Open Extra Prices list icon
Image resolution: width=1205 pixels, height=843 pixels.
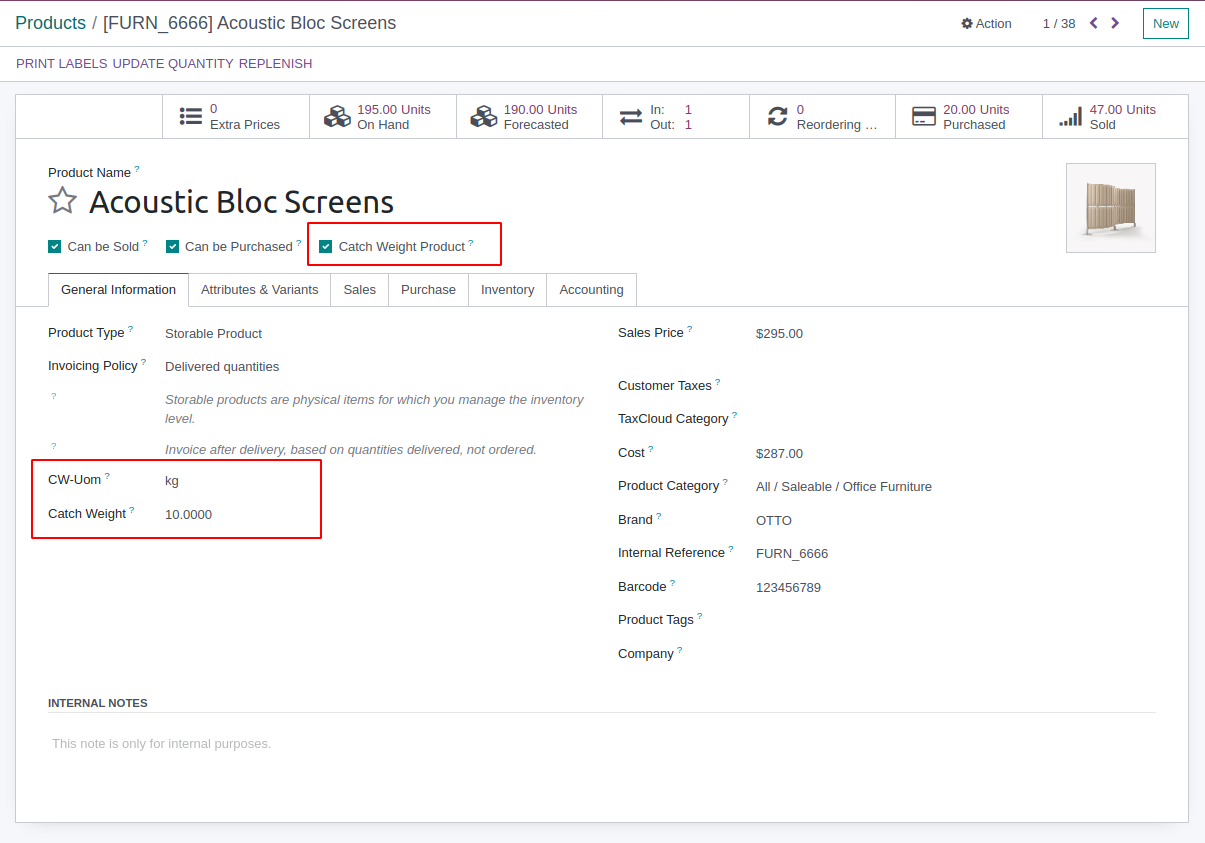click(191, 117)
